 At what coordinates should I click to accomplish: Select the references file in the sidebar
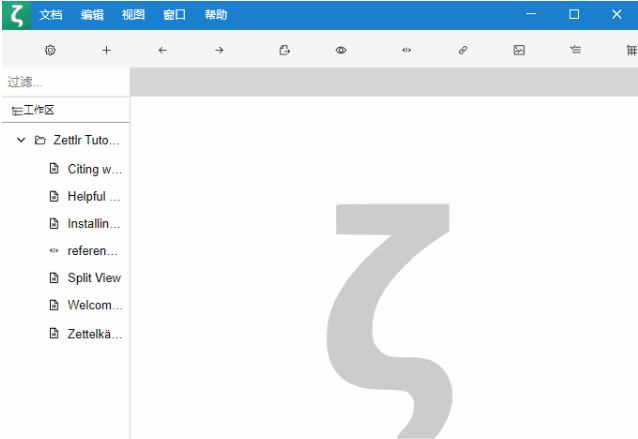click(92, 251)
